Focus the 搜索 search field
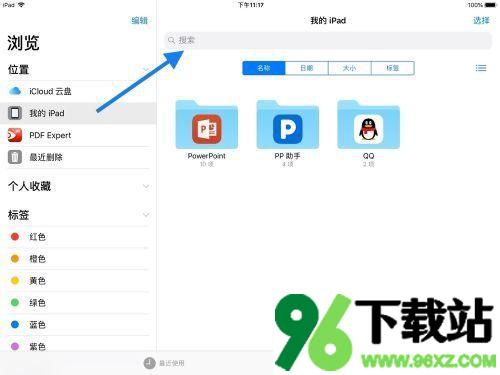 328,40
